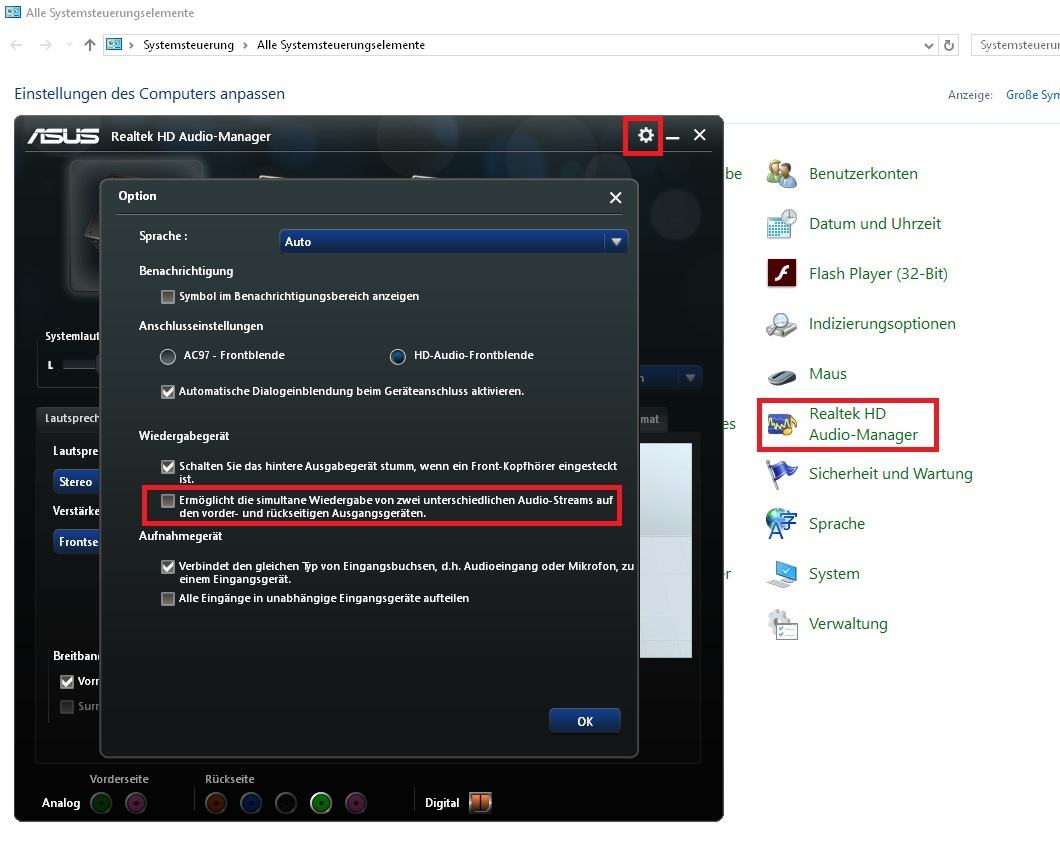Screen dimensions: 1060x841
Task: Open the recent locations arrow in navigation
Action: (69, 45)
